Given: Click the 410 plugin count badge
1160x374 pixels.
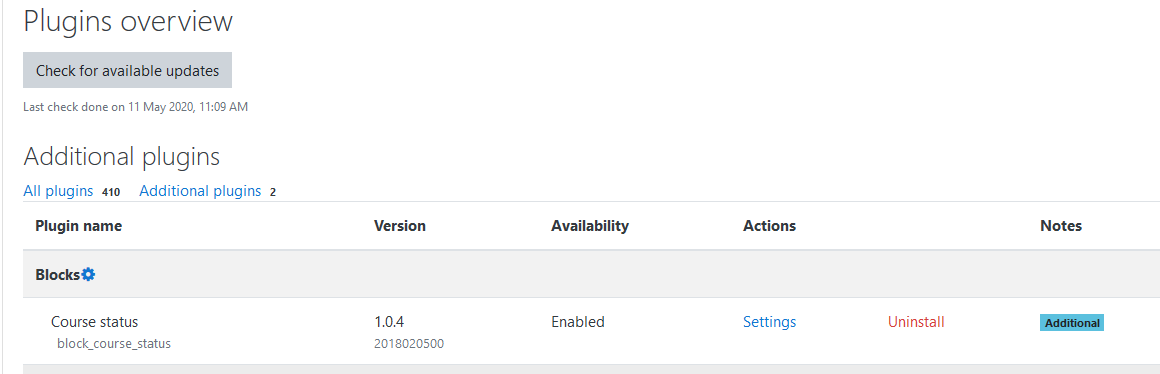Looking at the screenshot, I should coord(111,192).
